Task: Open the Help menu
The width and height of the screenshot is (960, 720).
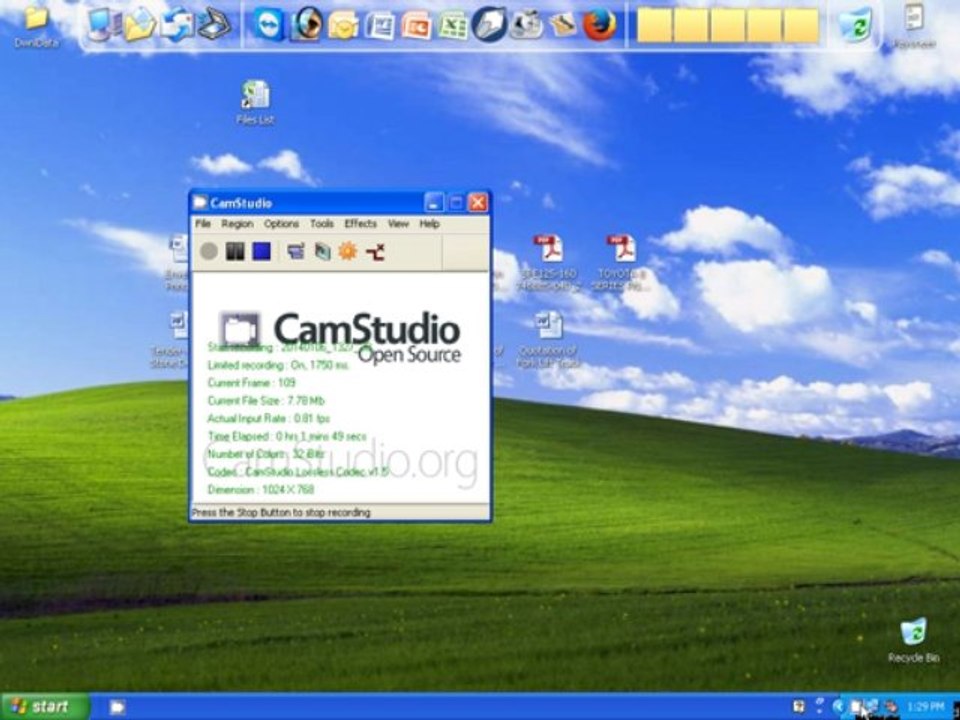Action: point(429,224)
